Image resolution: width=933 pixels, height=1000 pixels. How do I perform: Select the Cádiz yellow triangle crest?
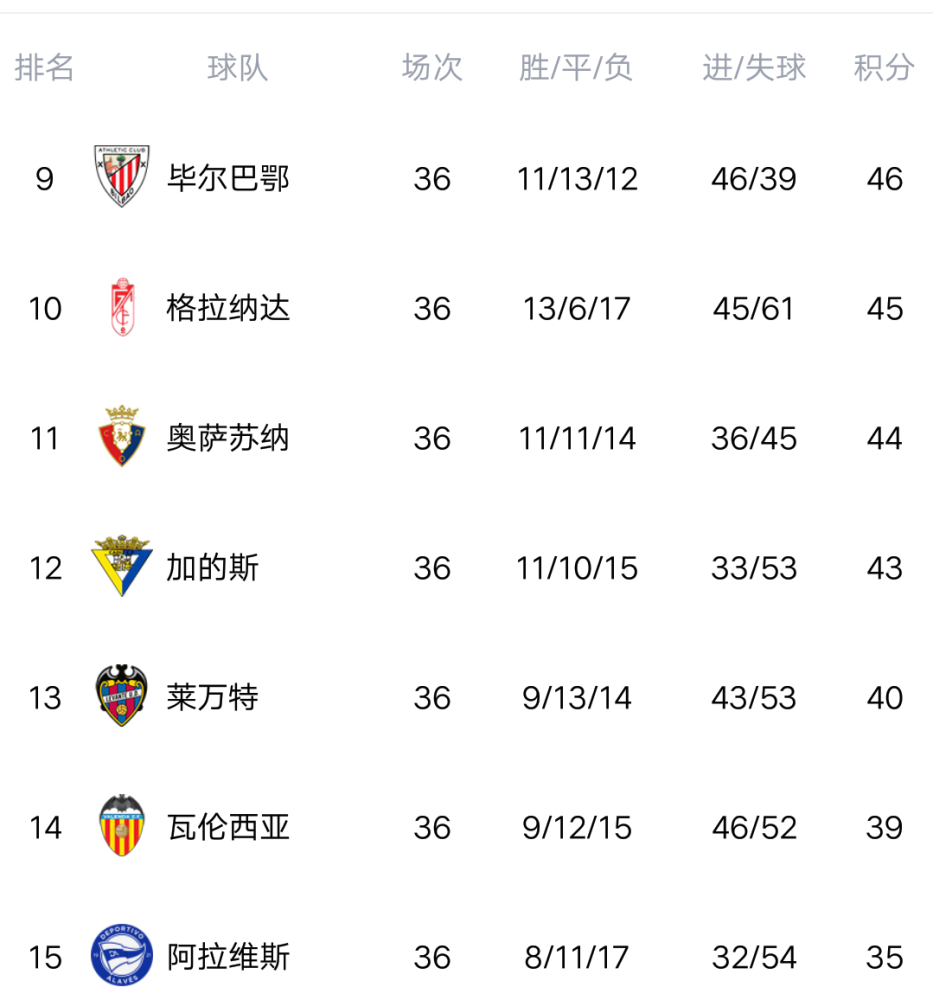coord(122,566)
